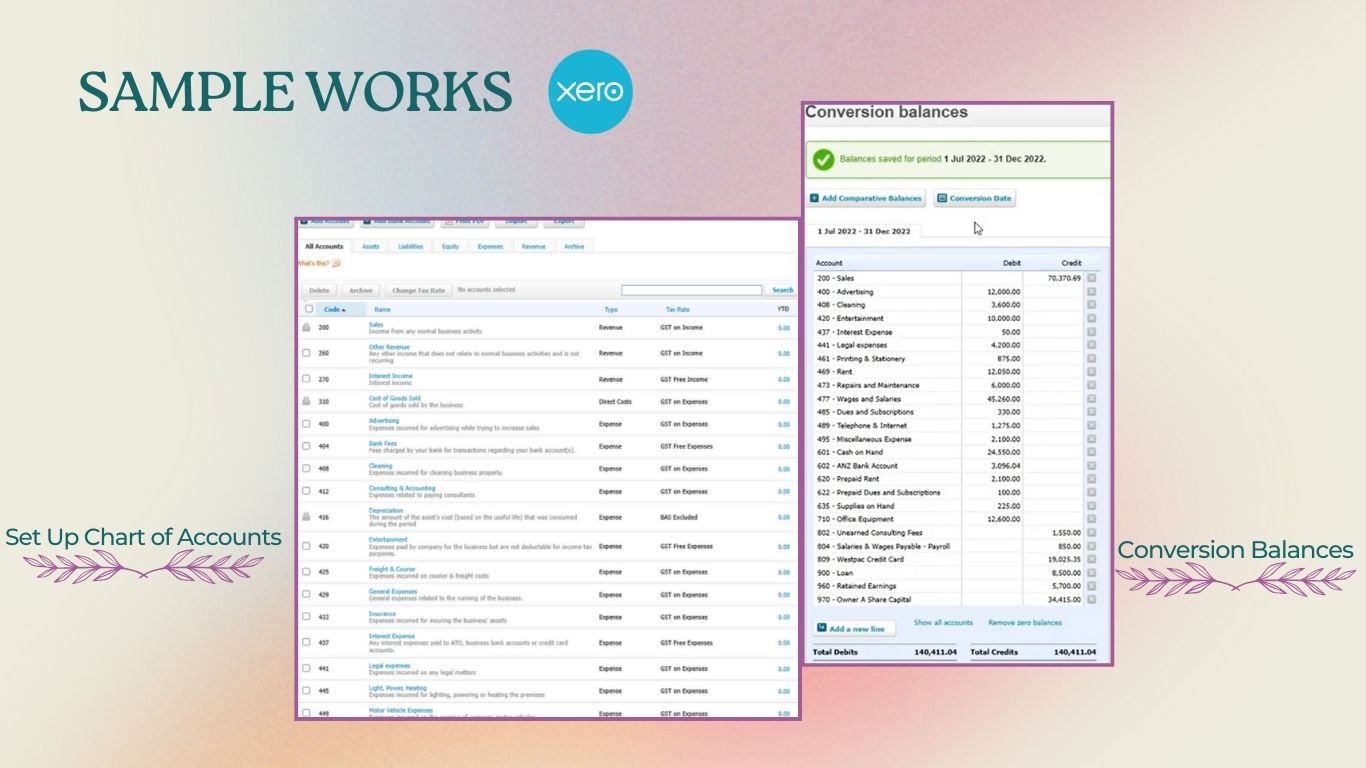Delete the 461 - Printing & Stationery row
The image size is (1366, 768).
(1092, 358)
